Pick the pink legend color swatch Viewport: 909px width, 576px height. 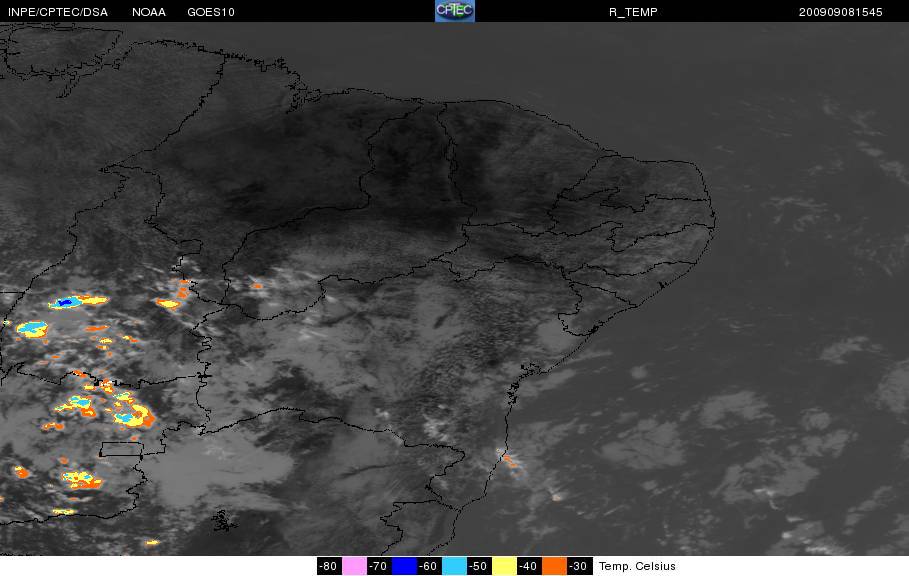point(354,566)
